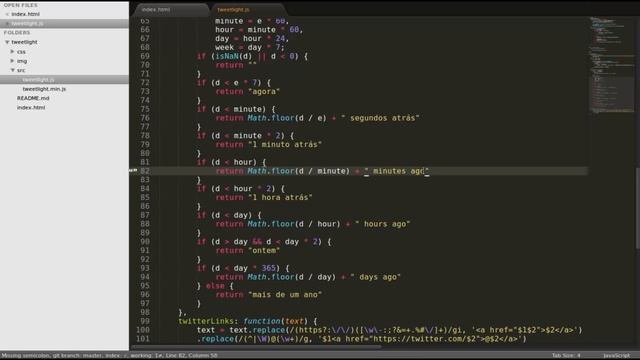
Task: Click the OPEN FILES sidebar heading
Action: tap(20, 5)
